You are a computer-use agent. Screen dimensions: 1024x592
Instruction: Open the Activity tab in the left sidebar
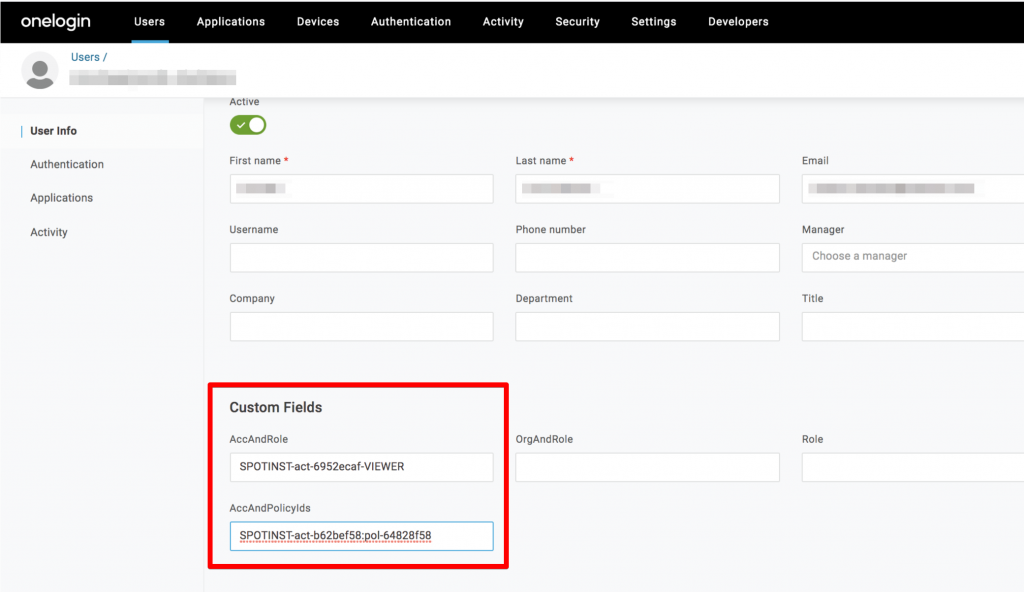(48, 232)
